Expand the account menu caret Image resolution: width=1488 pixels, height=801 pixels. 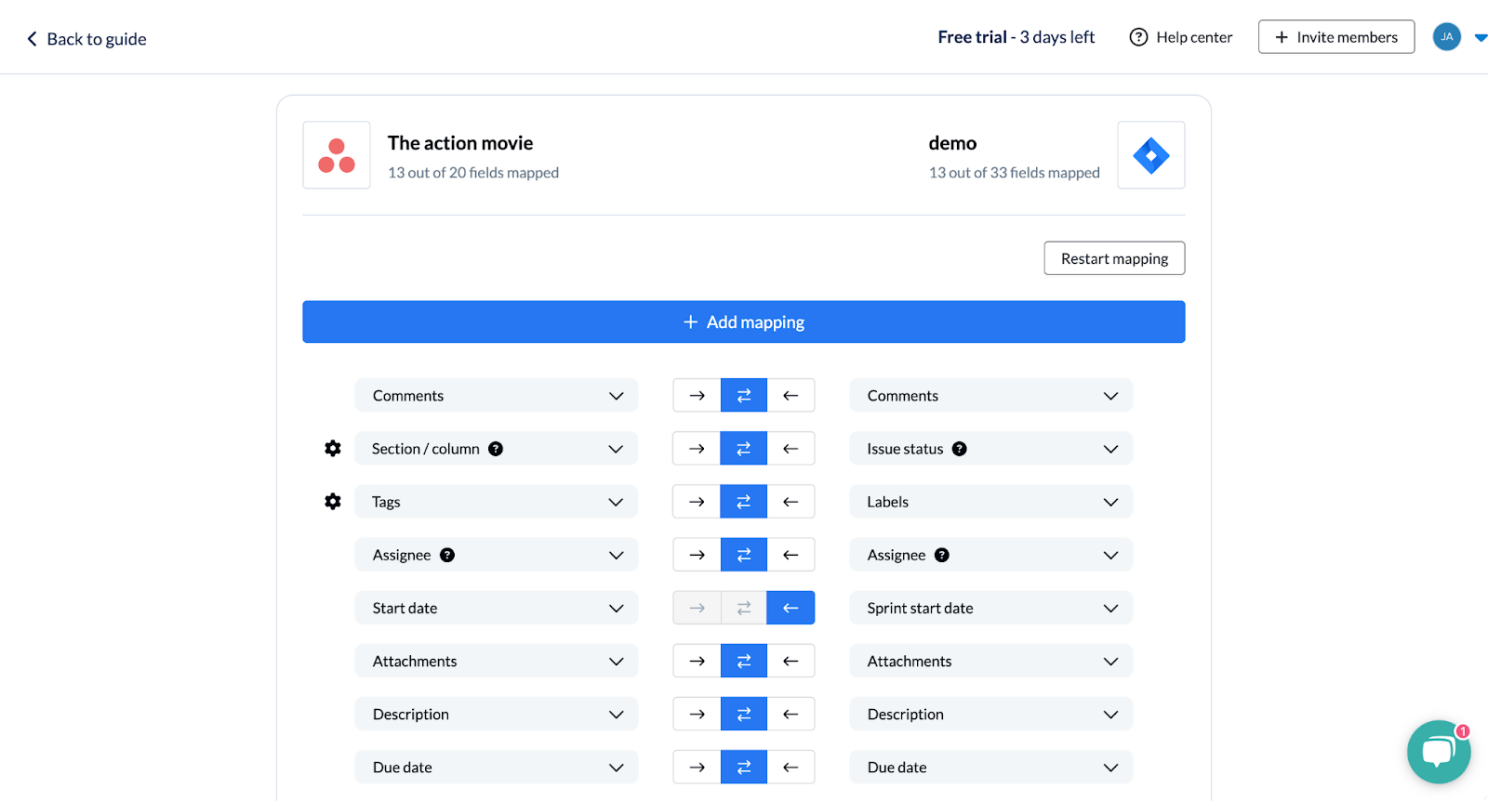(1480, 39)
